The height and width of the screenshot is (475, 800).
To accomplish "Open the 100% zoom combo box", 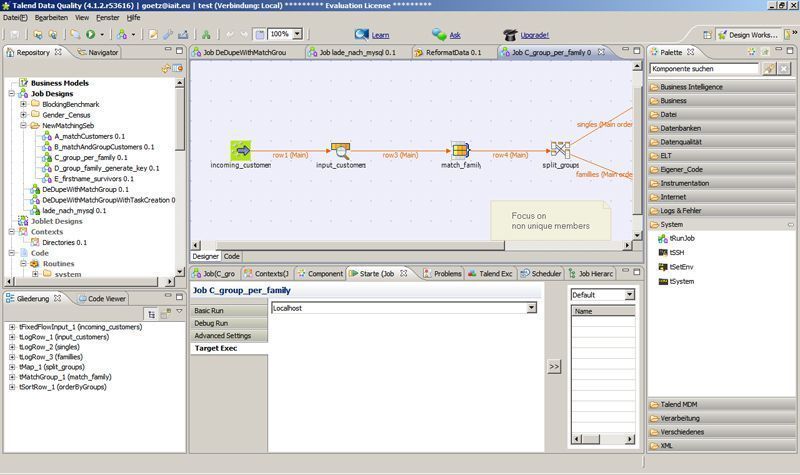I will pyautogui.click(x=297, y=34).
